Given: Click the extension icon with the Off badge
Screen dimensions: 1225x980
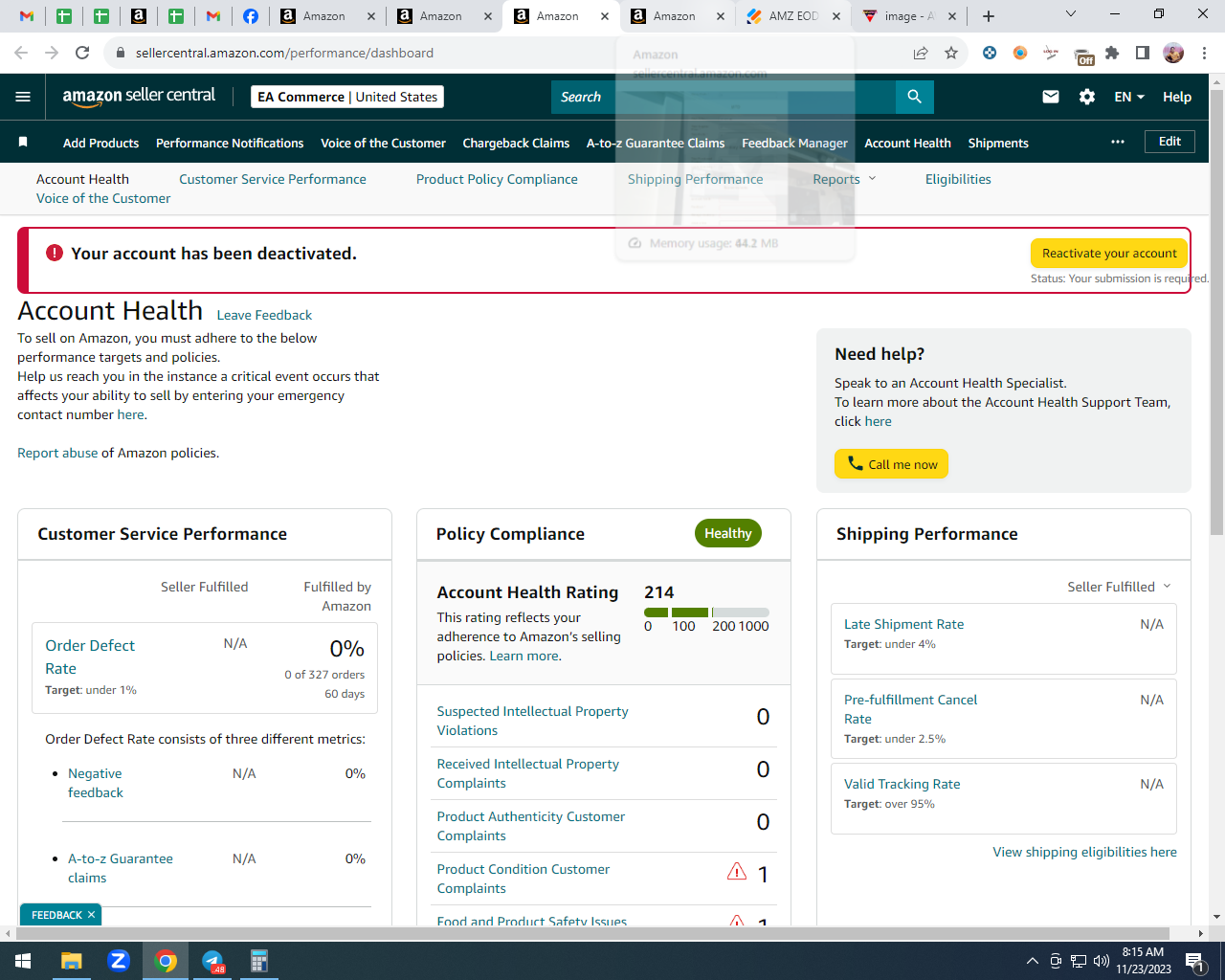Looking at the screenshot, I should point(1083,56).
